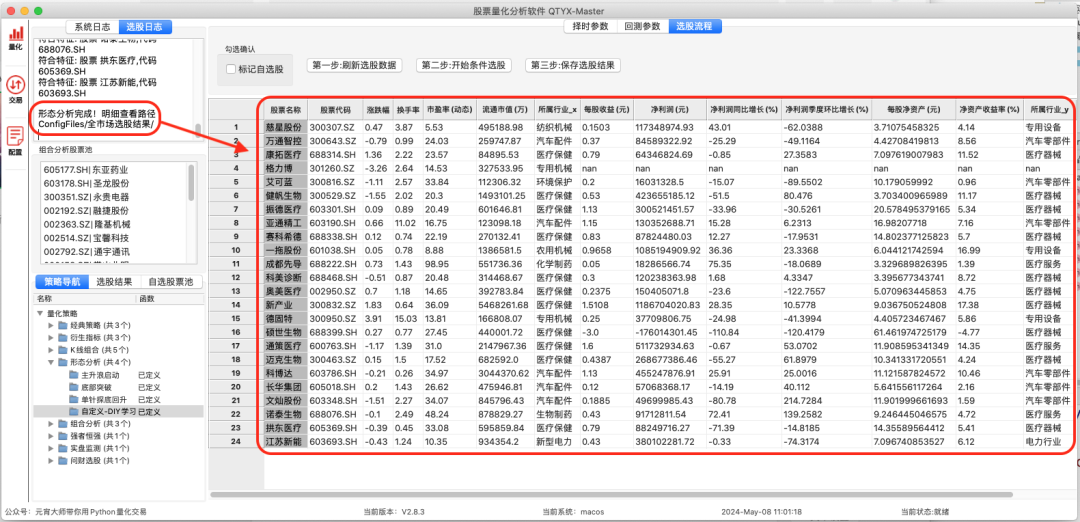Expand the 强者恒强 tree node

pyautogui.click(x=52, y=436)
